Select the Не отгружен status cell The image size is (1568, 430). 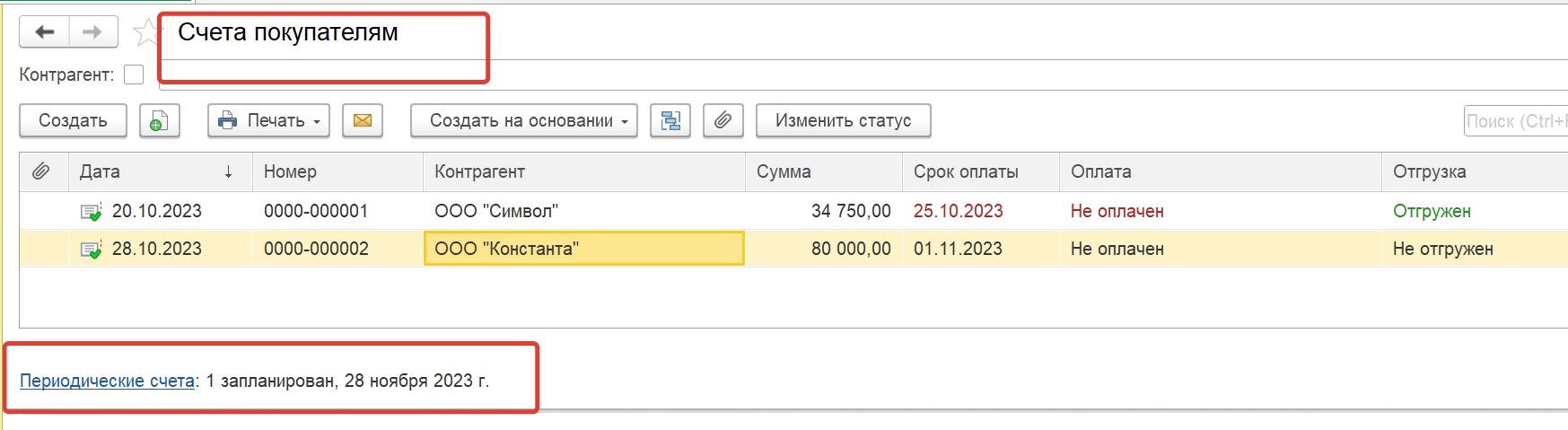[1443, 249]
